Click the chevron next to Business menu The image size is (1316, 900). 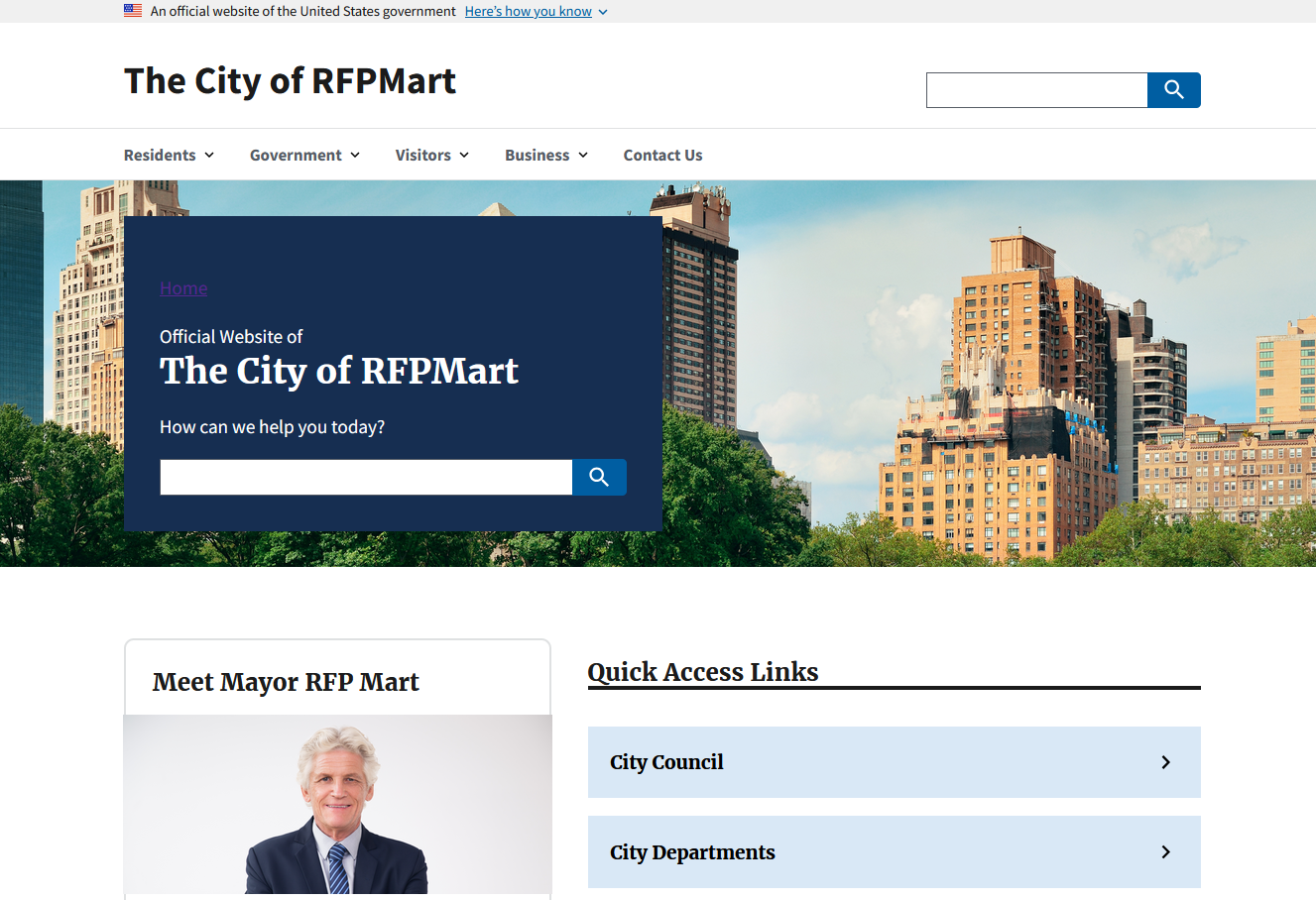[581, 155]
